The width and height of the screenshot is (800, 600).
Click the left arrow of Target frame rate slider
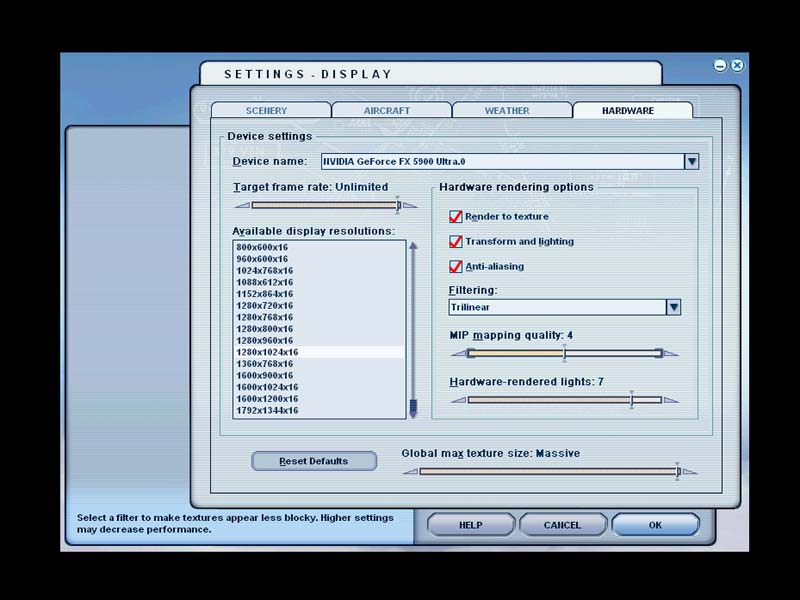241,206
